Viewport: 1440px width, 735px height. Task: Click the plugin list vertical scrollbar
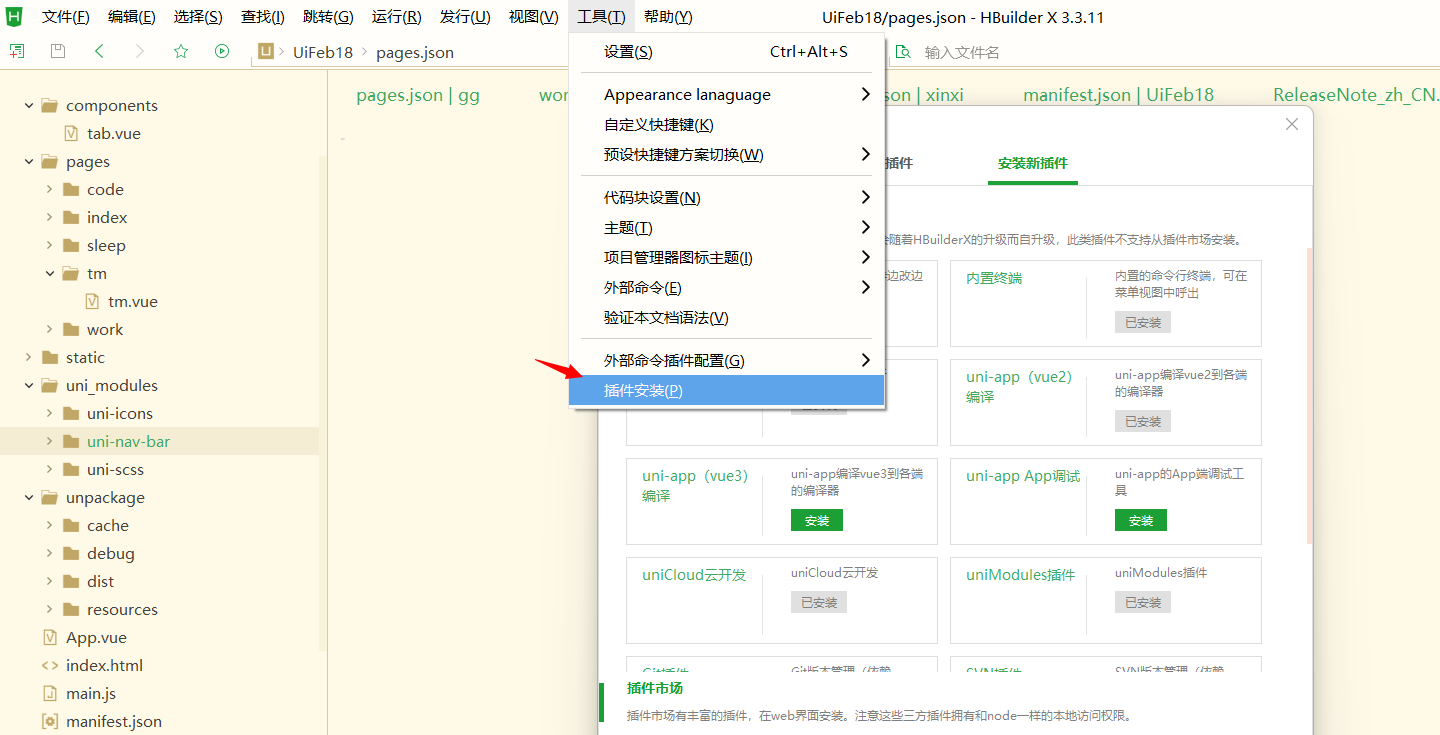point(1309,395)
